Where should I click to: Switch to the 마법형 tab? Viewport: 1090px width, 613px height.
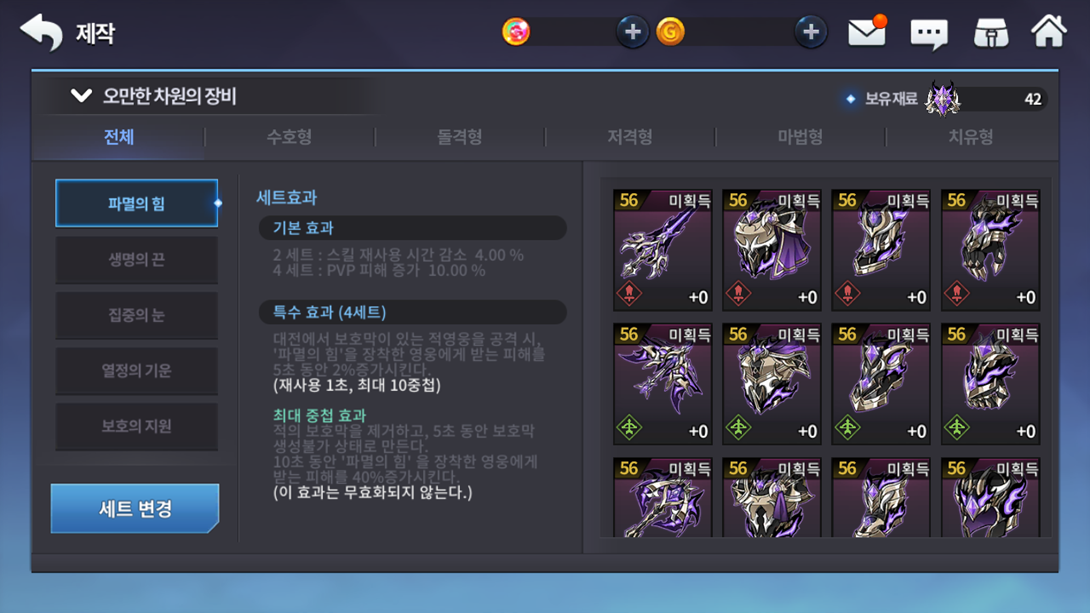pos(800,137)
